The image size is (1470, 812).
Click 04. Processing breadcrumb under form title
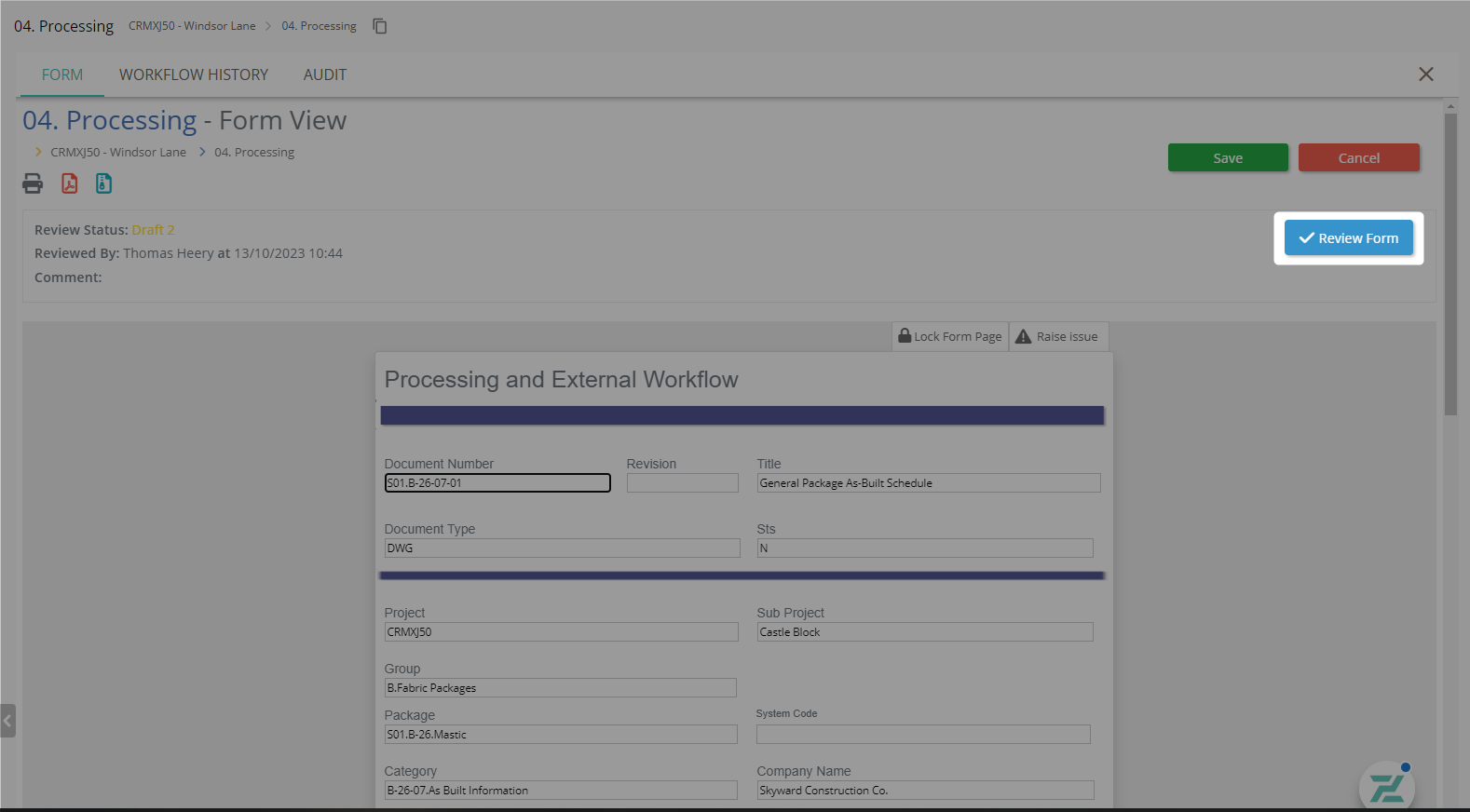point(254,153)
